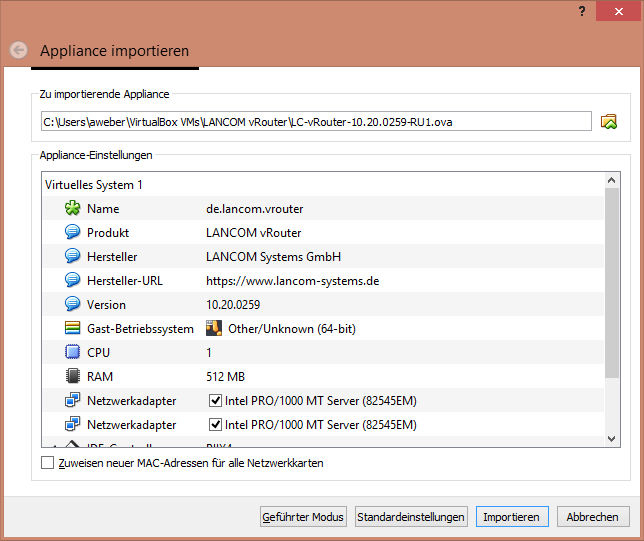Click the Gast-Betriebssystem row icon
The width and height of the screenshot is (644, 541).
click(72, 329)
